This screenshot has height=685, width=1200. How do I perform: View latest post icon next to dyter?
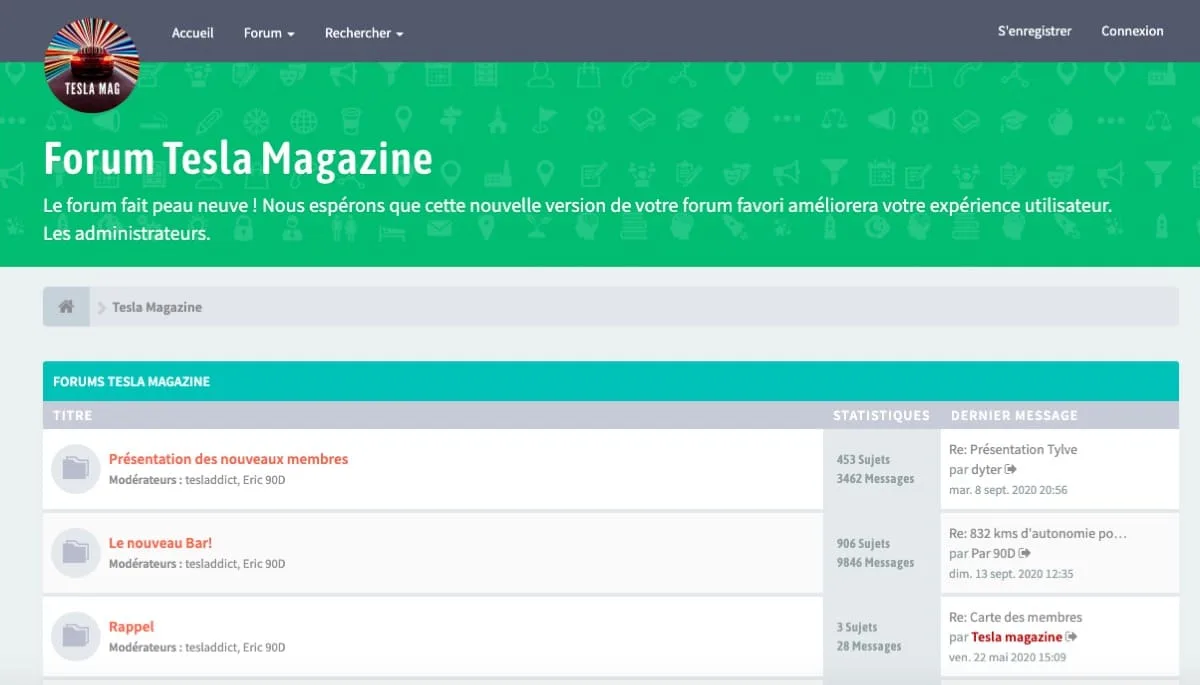coord(1011,469)
